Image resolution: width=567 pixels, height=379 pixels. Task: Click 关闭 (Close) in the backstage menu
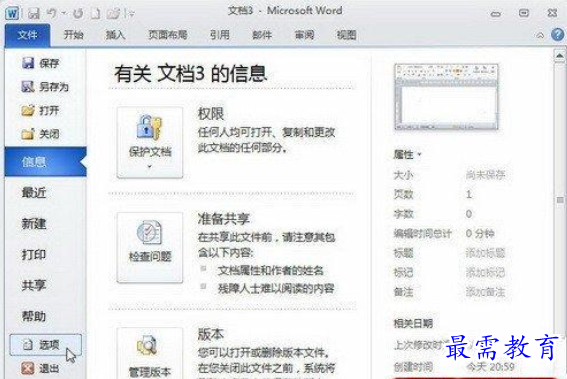click(40, 134)
